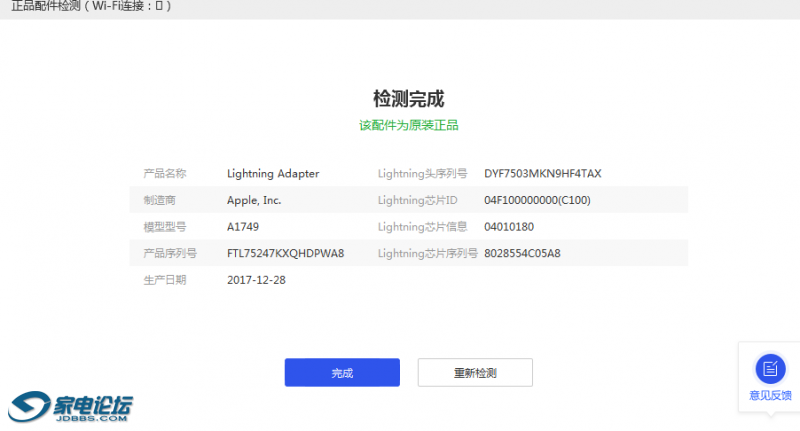Select the Lightning芯片序列号 label
Screen dimensions: 800x431
pyautogui.click(x=428, y=253)
